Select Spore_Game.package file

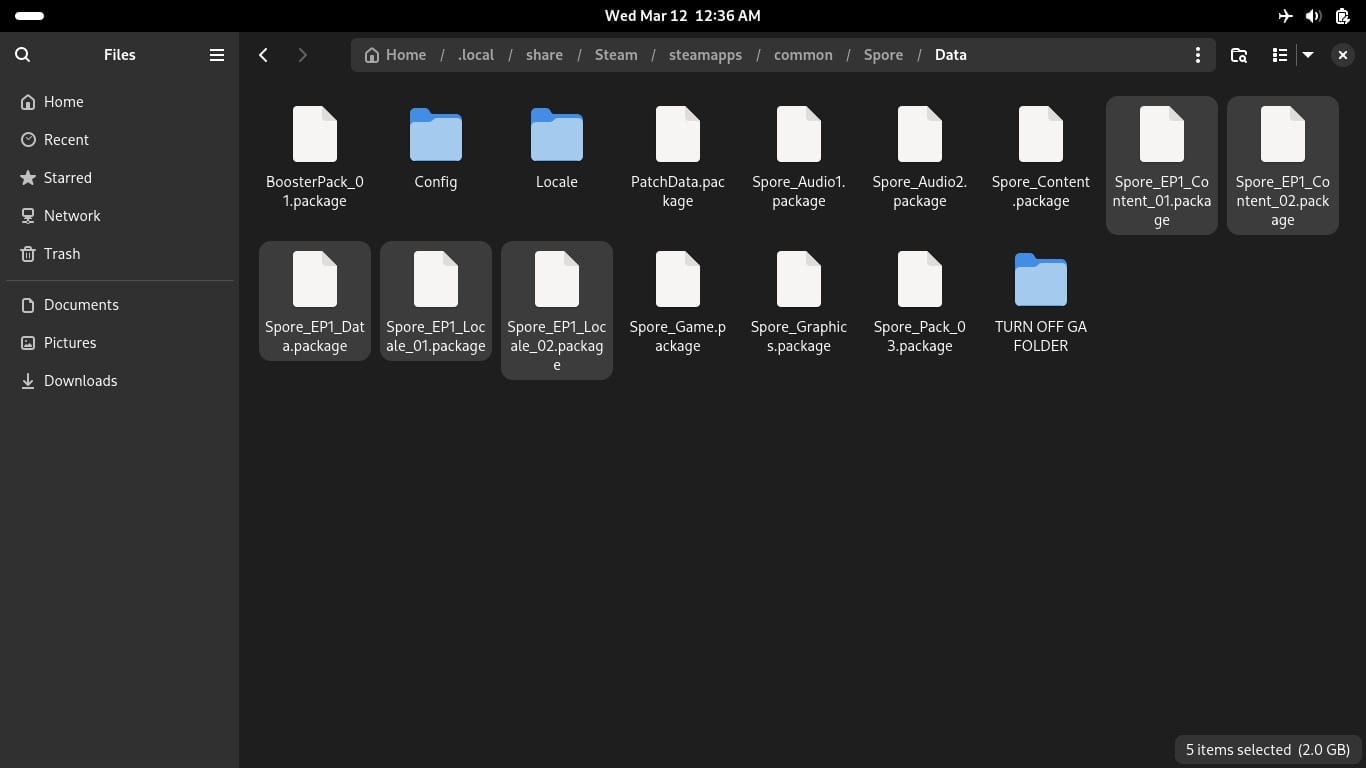pyautogui.click(x=678, y=301)
